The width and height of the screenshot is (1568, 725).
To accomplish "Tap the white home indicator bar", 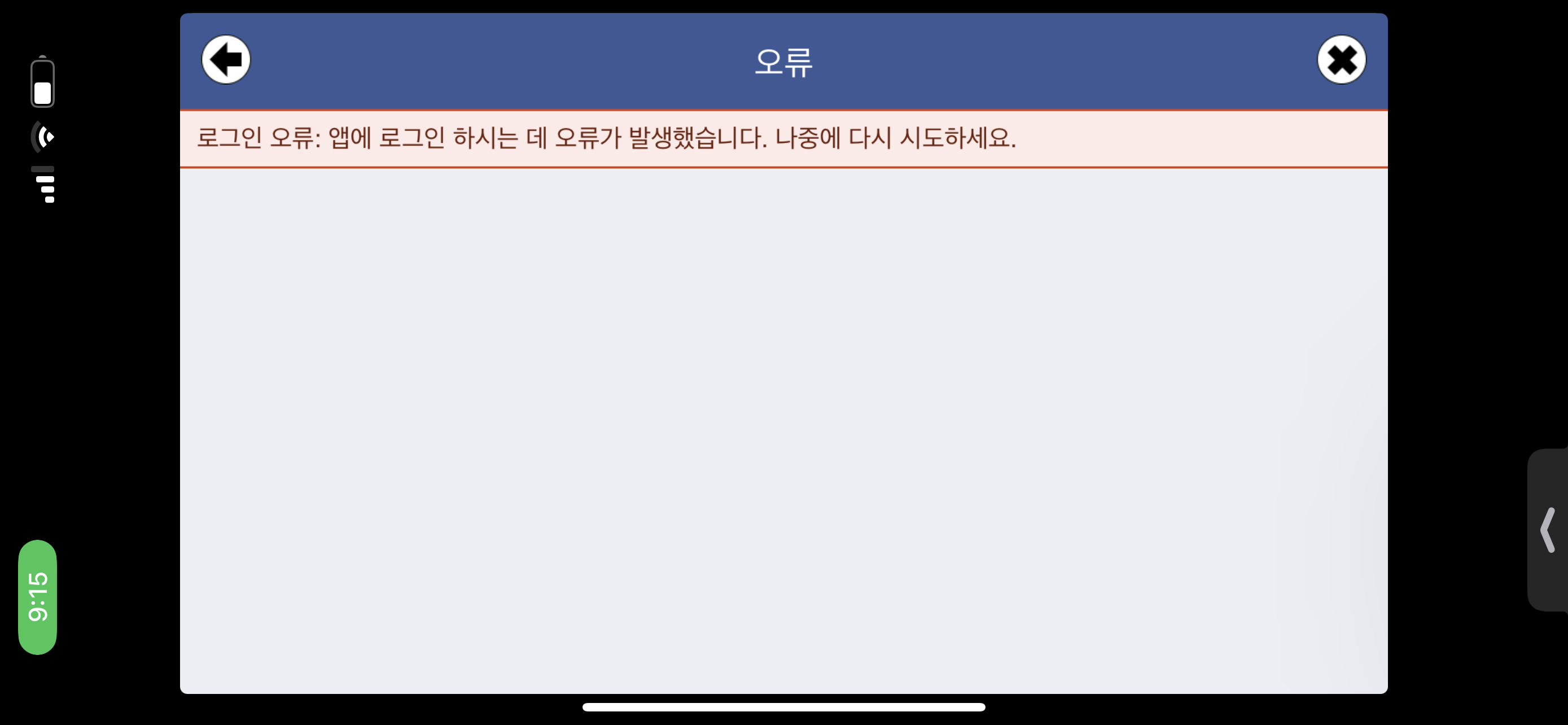I will coord(783,707).
